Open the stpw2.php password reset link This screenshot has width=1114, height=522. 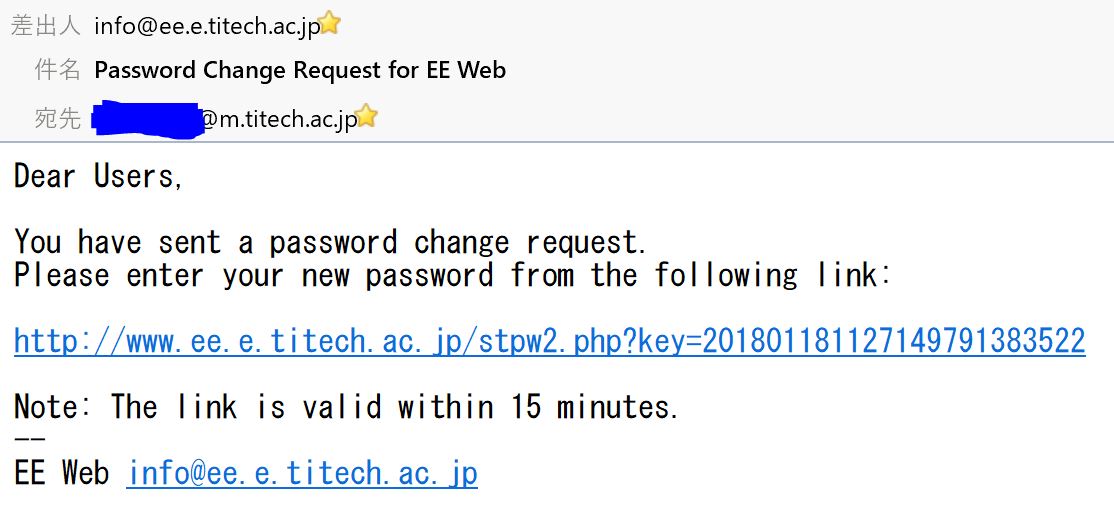pyautogui.click(x=549, y=342)
